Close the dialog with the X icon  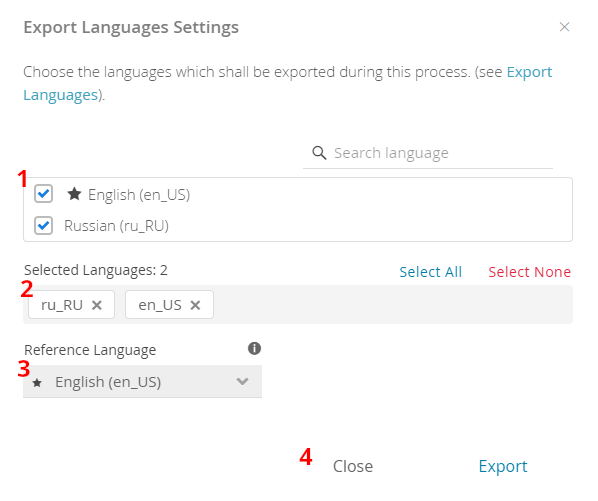(564, 27)
